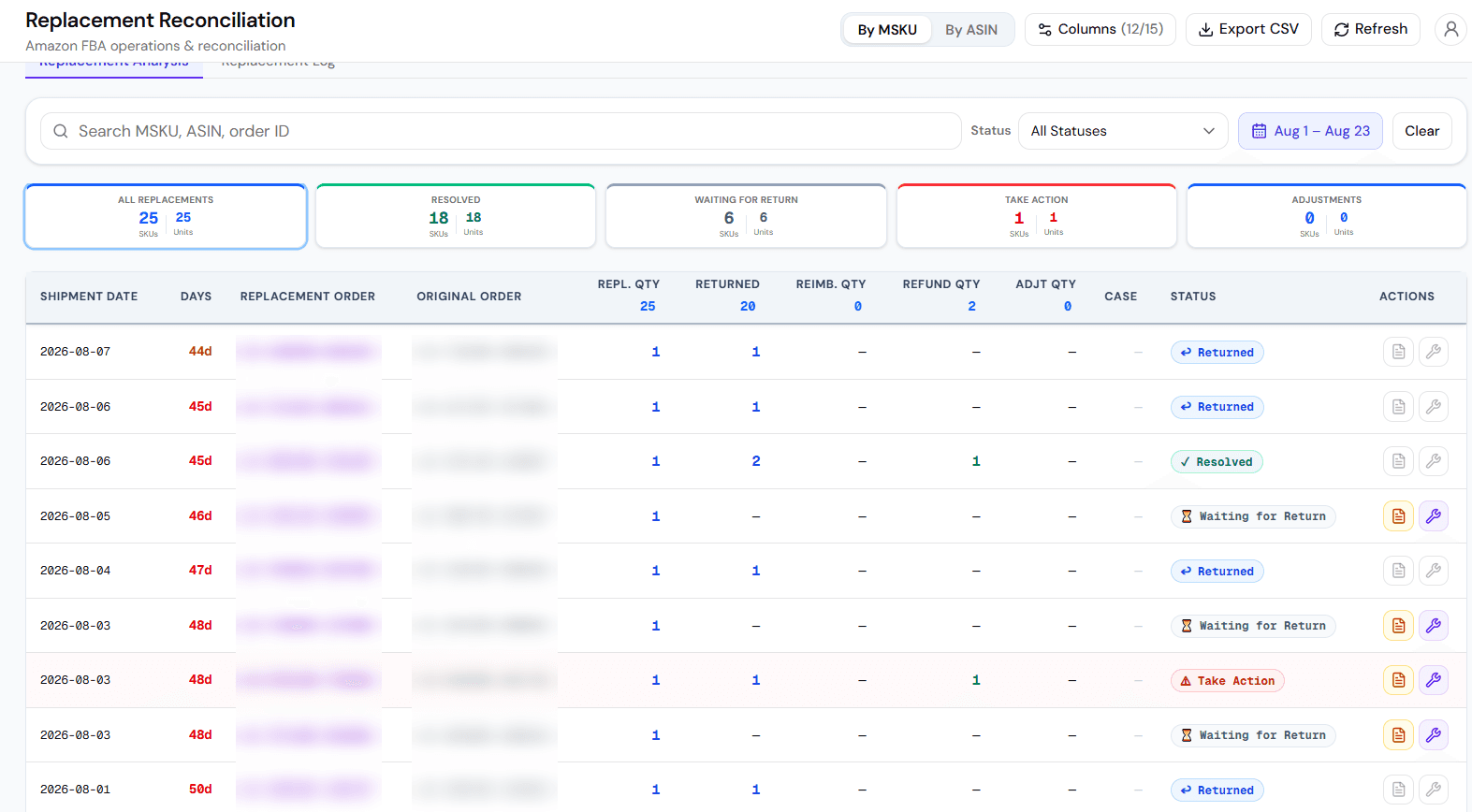This screenshot has height=812, width=1472.
Task: Open document icon for 2026-08-06 Returned row
Action: 1398,407
